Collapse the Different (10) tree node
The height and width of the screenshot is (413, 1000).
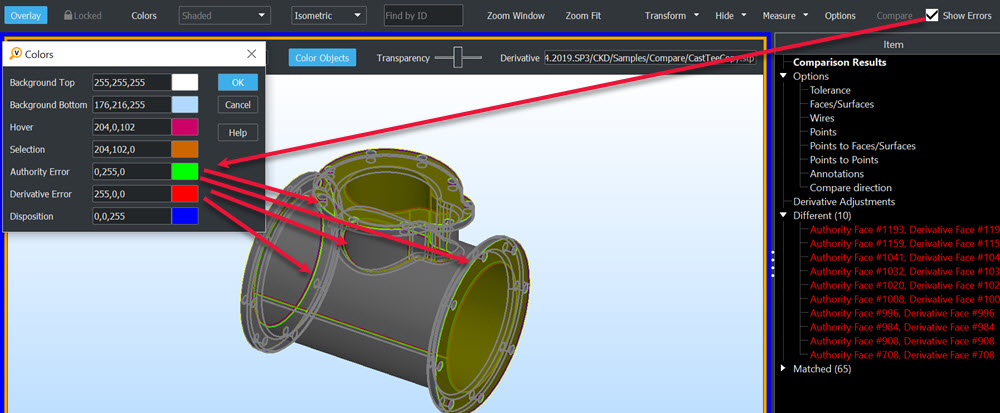[784, 216]
